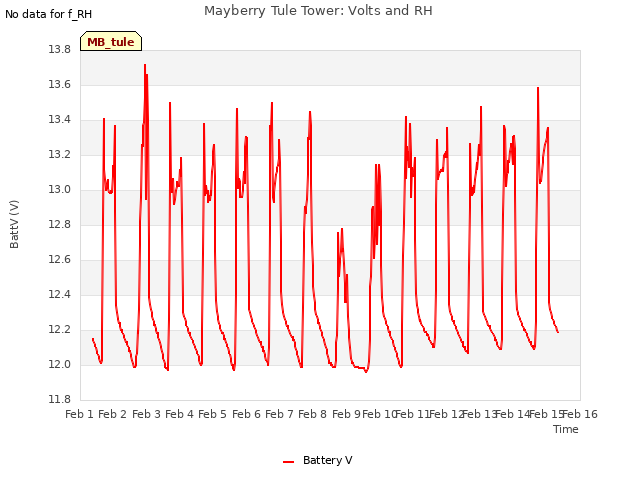The height and width of the screenshot is (480, 640).
Task: Click the 'Feb 5' x-axis date label
Action: 213,414
